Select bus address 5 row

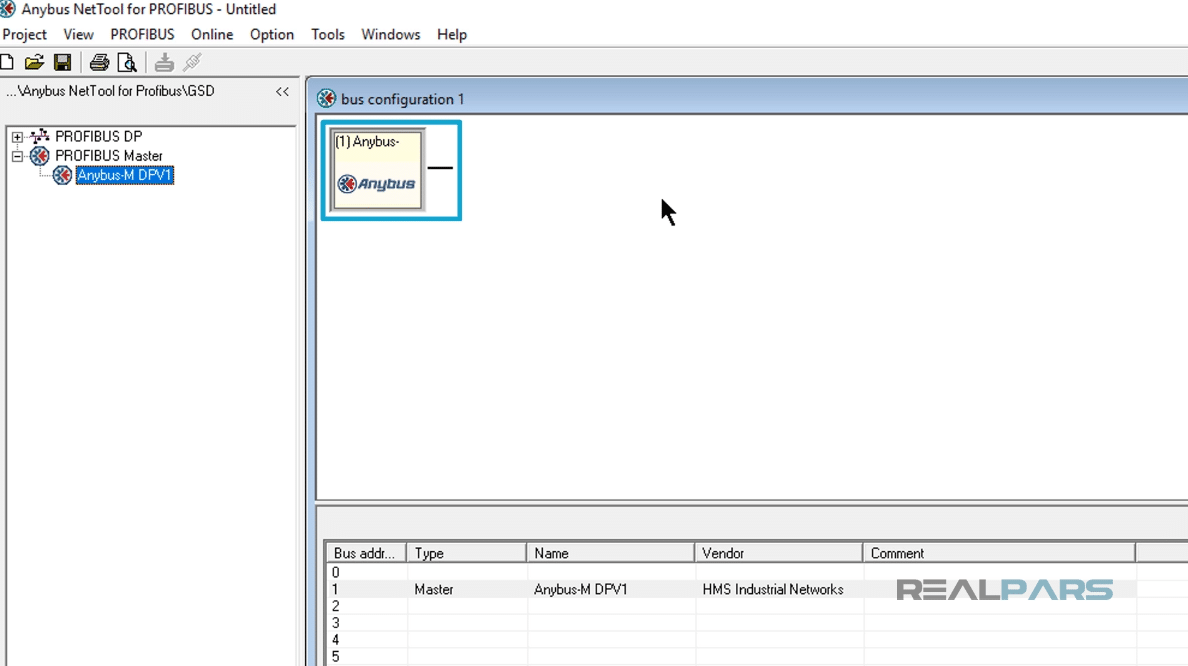[x=757, y=656]
